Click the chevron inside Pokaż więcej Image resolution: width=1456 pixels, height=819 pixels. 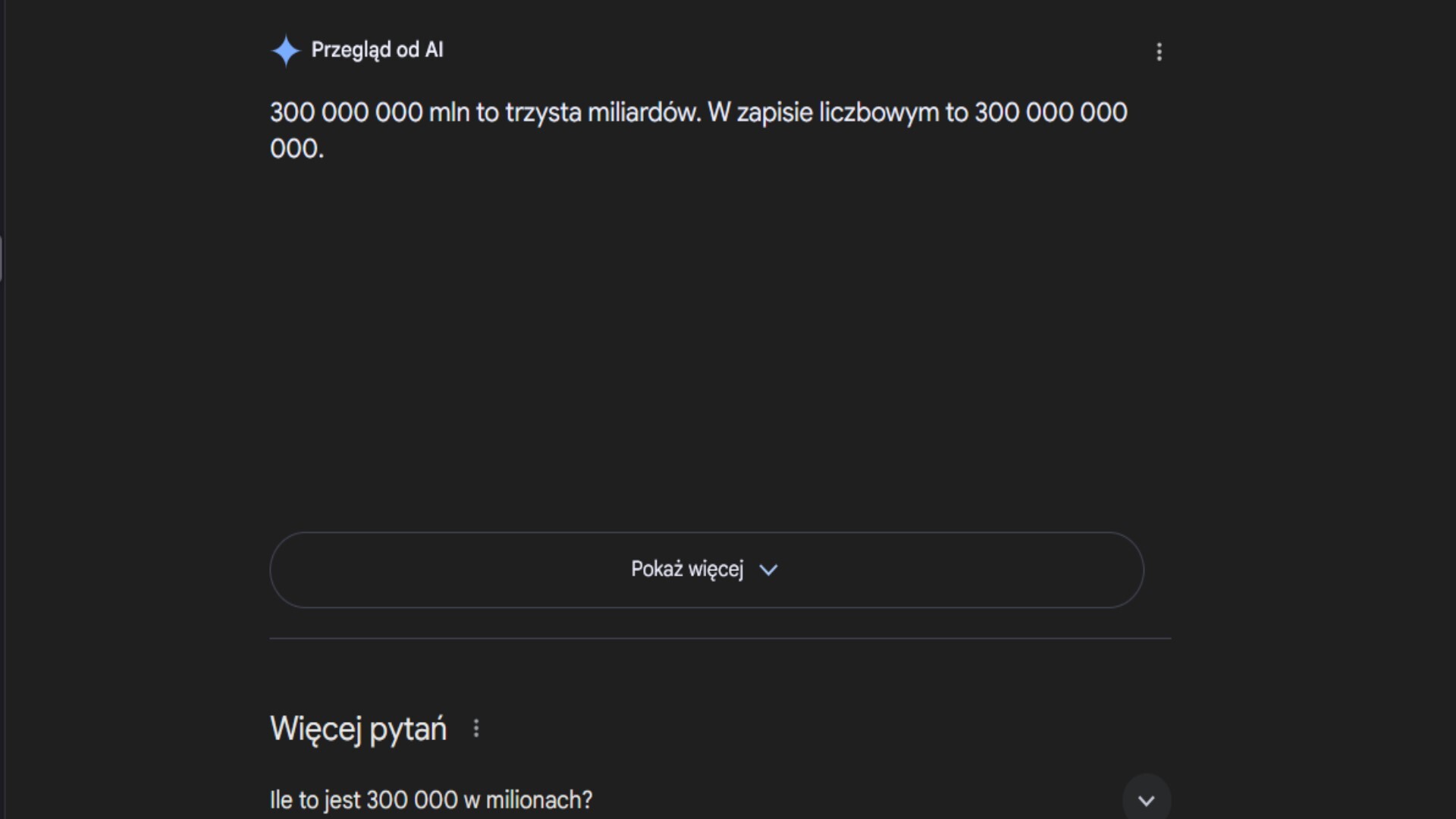(768, 570)
